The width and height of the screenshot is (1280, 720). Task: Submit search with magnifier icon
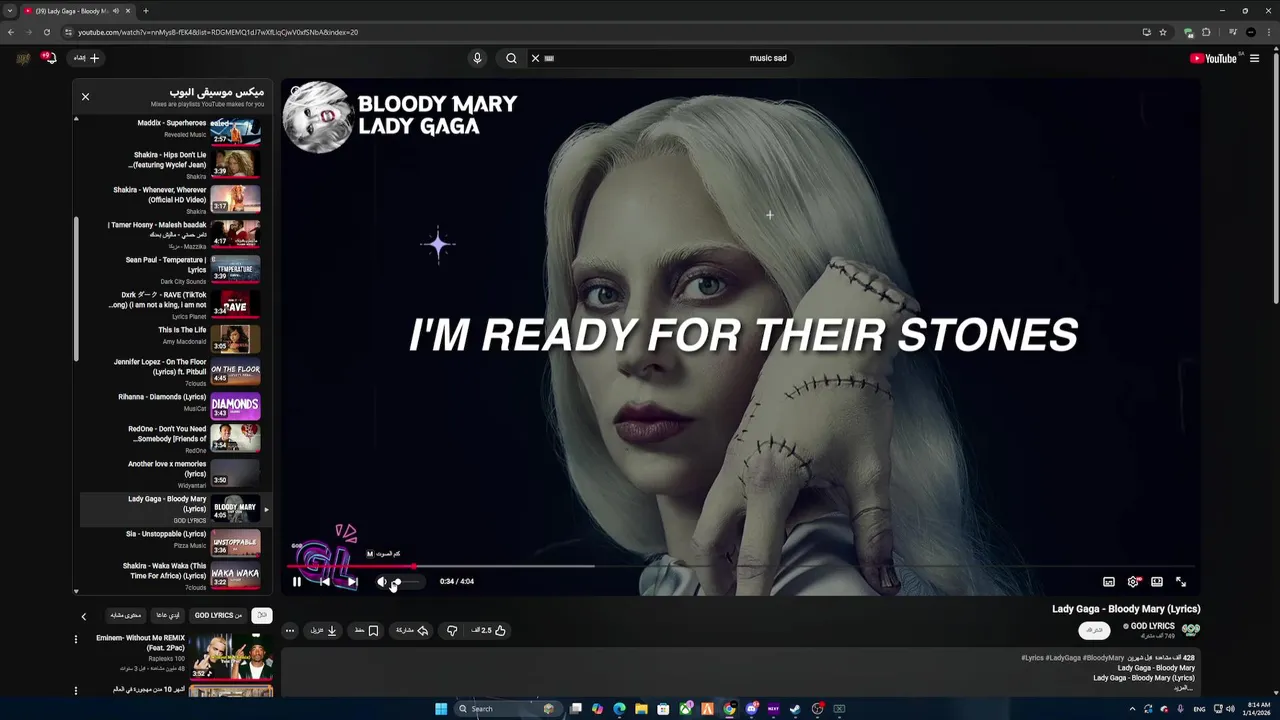point(511,58)
